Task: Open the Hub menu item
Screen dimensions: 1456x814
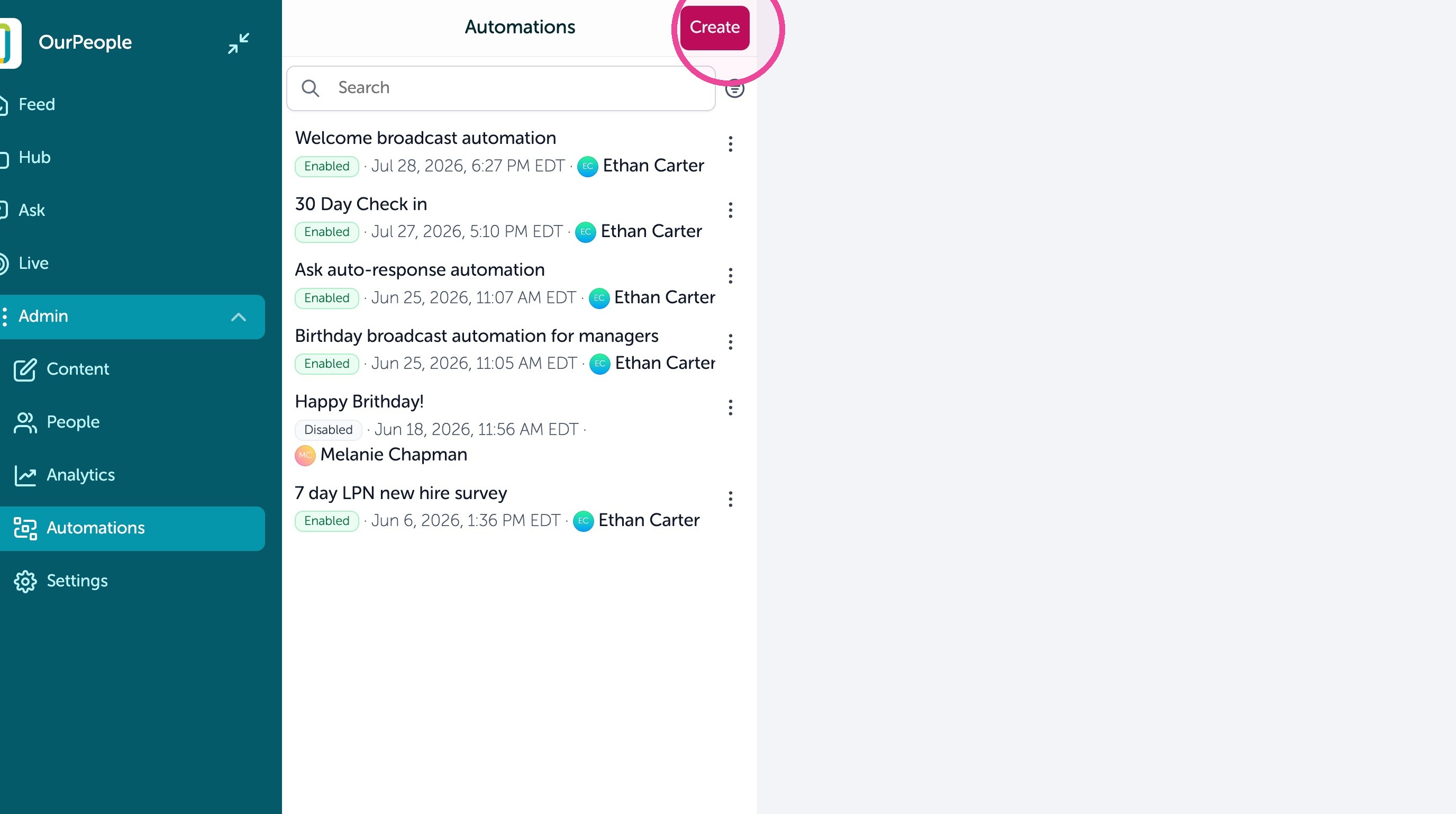Action: 34,158
